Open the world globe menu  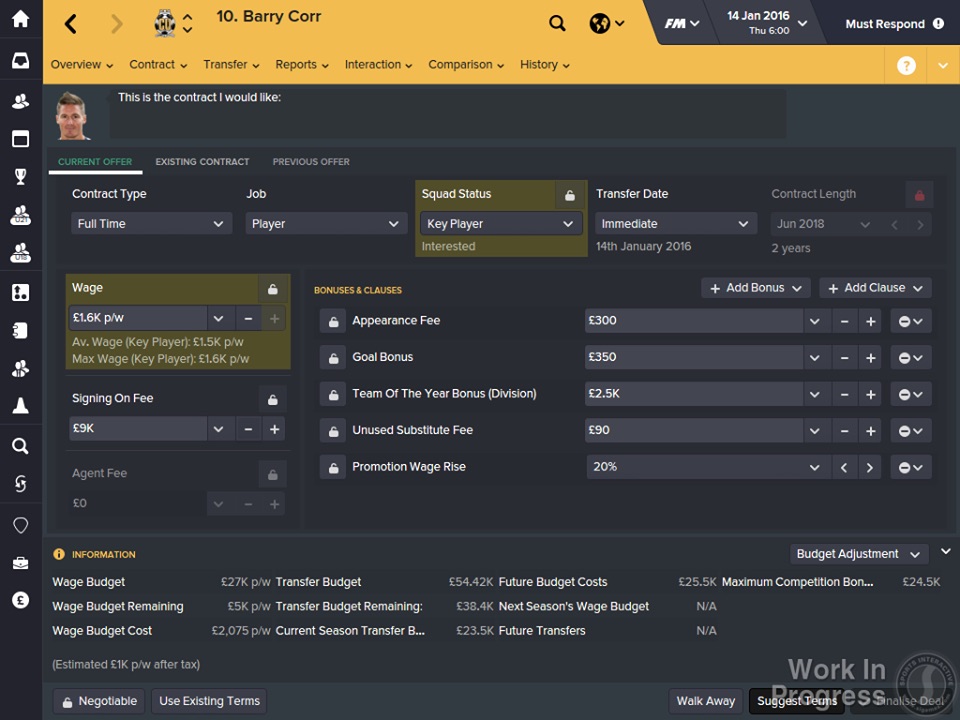[606, 24]
